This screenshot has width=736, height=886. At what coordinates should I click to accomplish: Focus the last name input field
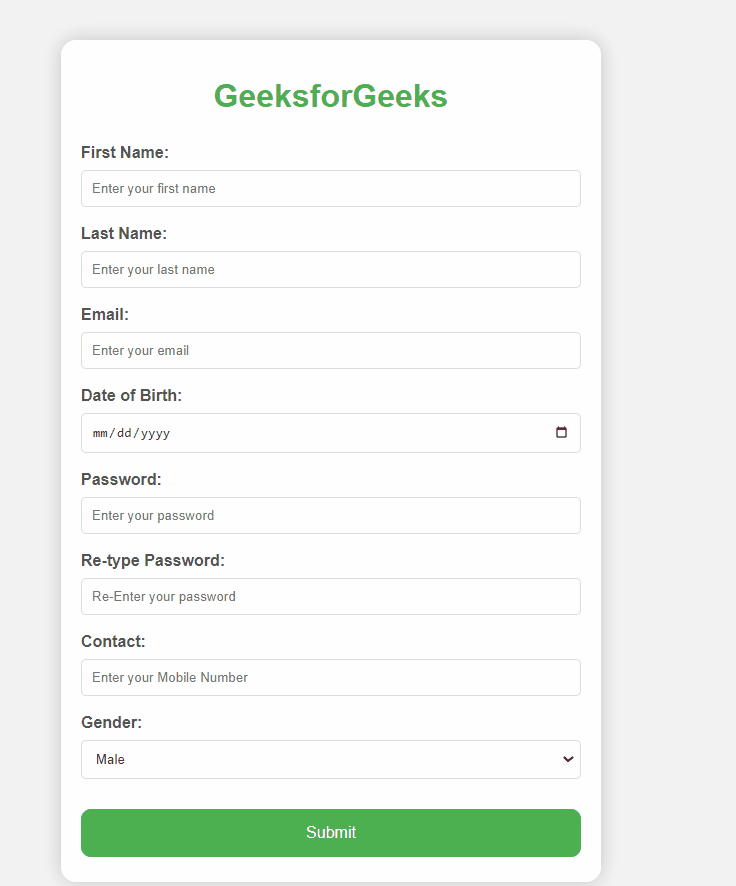tap(331, 269)
